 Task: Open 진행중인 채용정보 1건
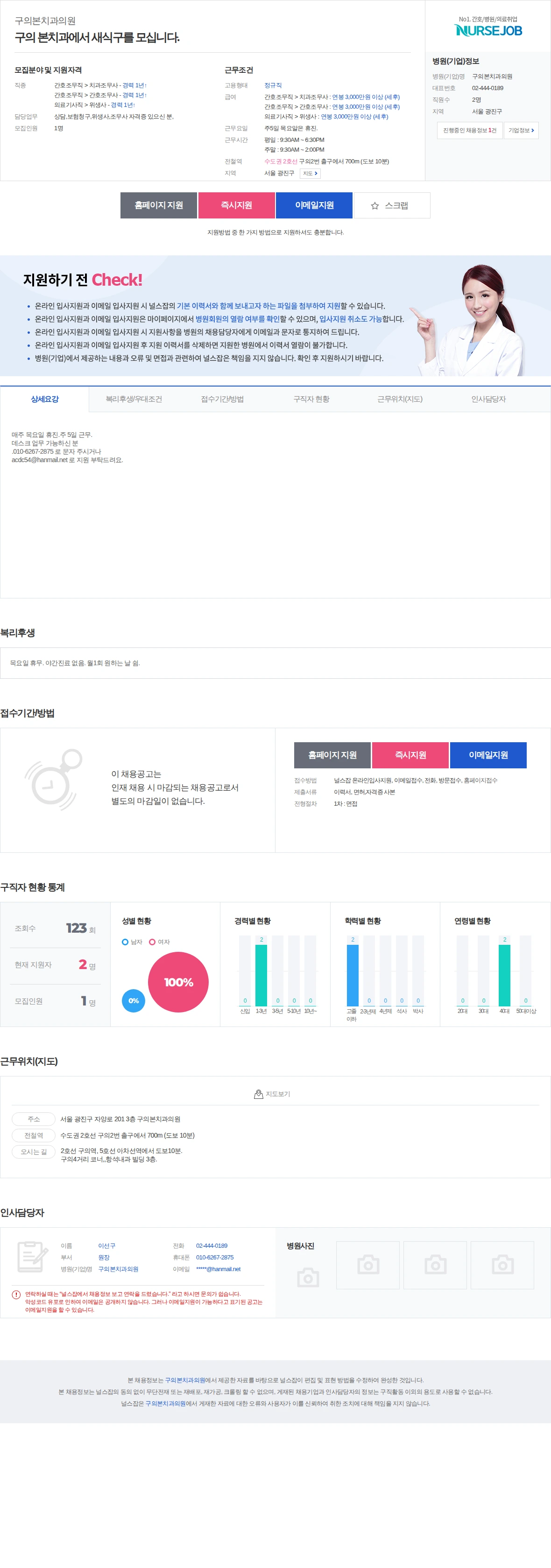[x=469, y=130]
